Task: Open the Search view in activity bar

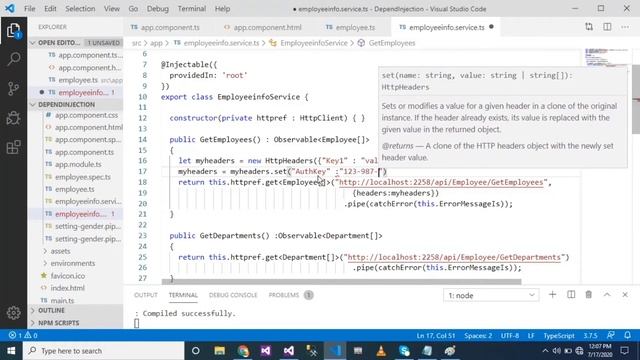Action: coord(13,59)
